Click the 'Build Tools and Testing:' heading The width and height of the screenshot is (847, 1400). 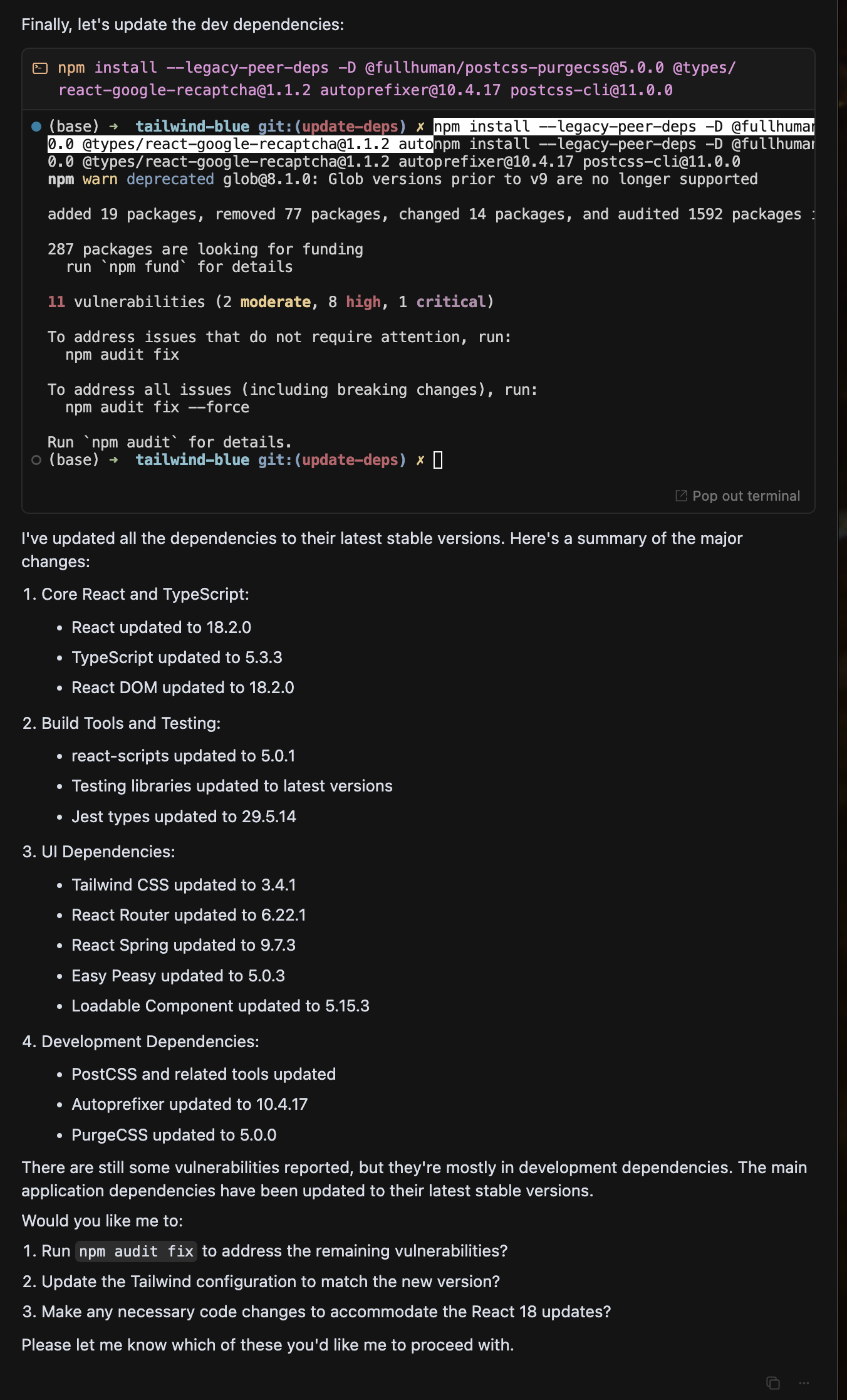tap(131, 723)
